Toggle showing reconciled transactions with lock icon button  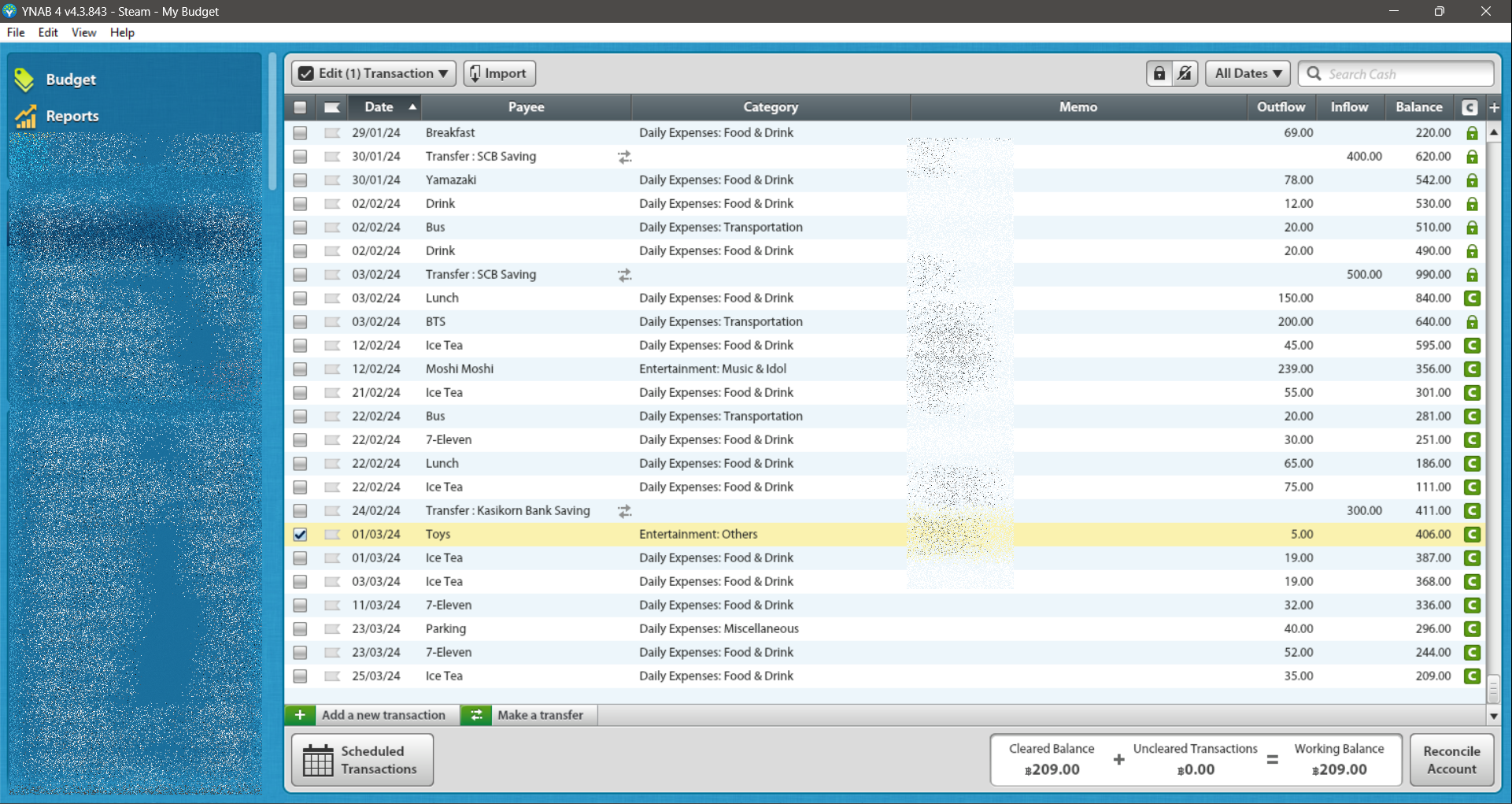pos(1159,74)
